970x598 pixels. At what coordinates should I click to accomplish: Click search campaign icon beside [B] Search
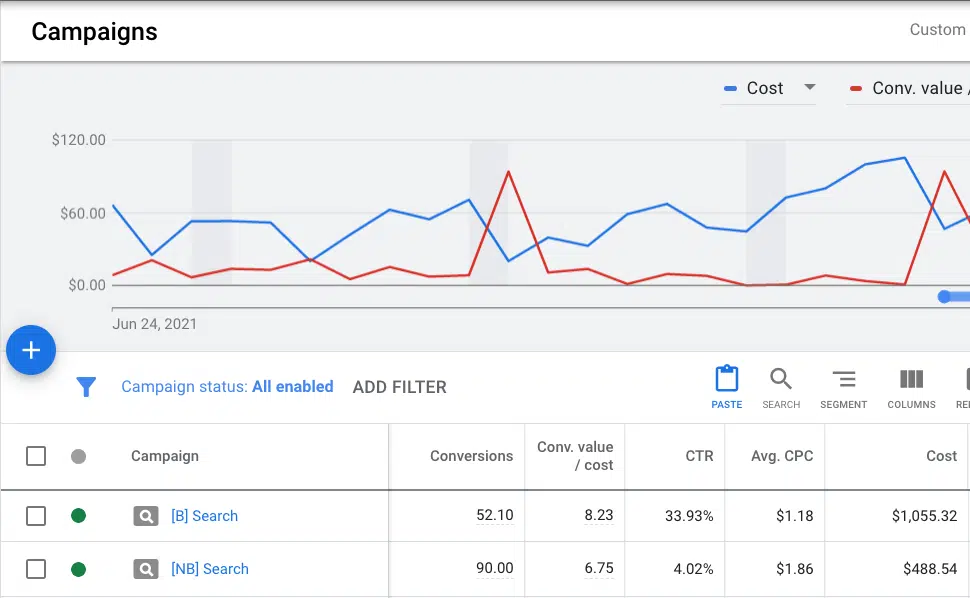[145, 516]
